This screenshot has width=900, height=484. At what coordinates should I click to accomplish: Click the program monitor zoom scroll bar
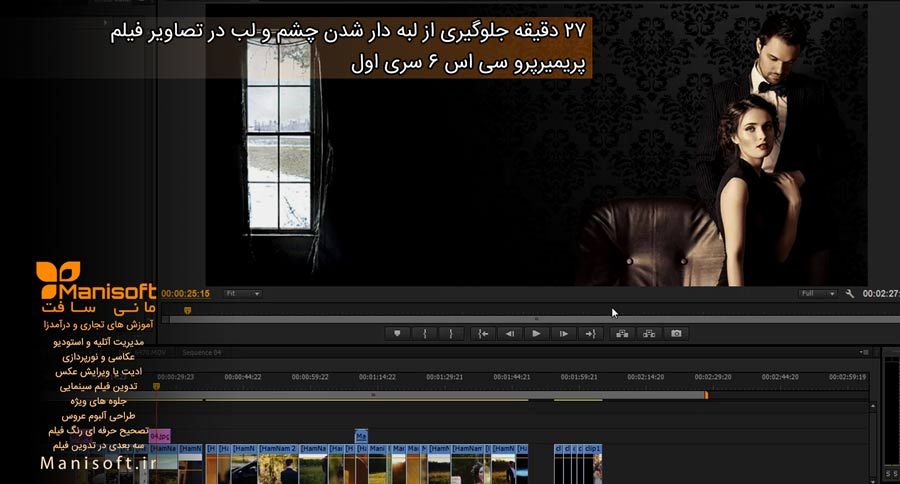tap(537, 319)
